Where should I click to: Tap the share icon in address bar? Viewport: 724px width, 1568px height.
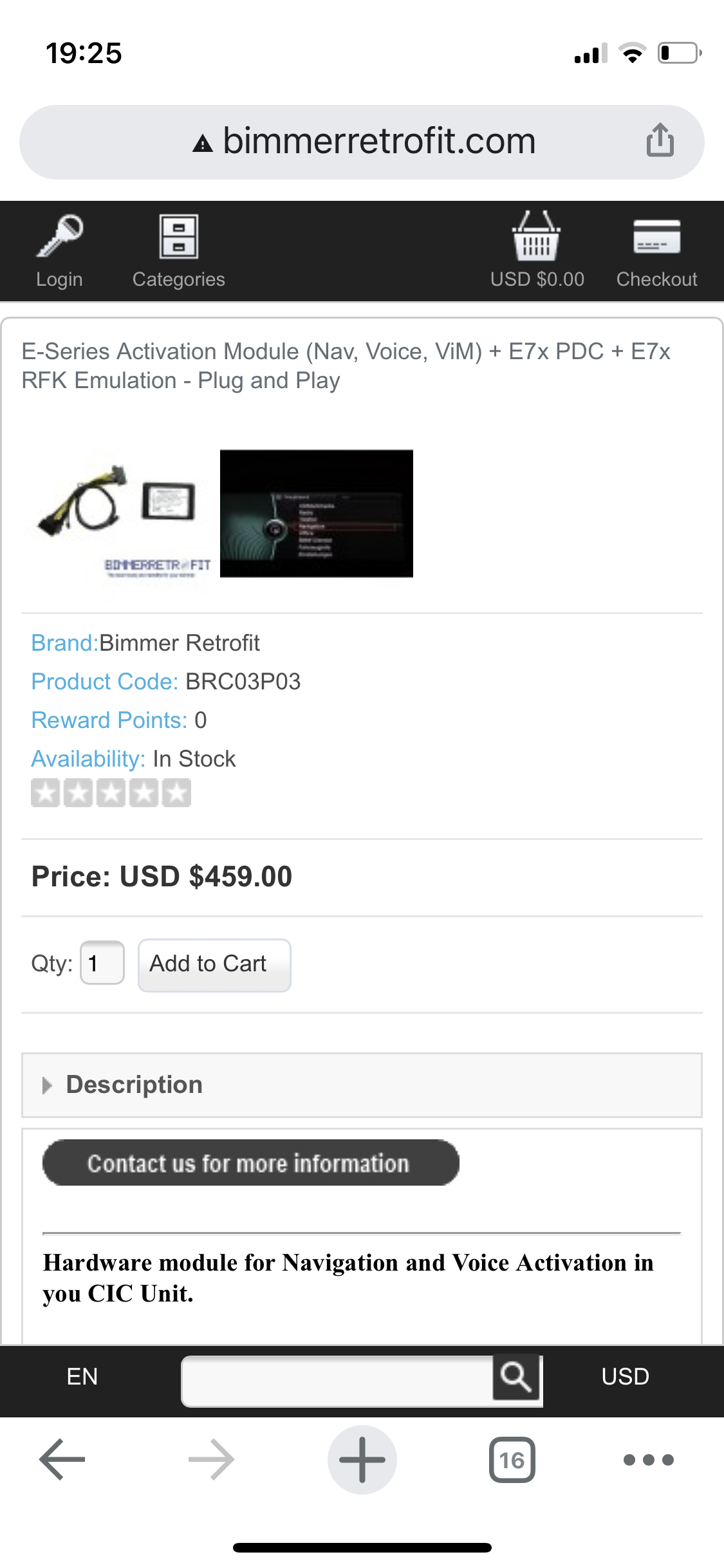(x=660, y=140)
